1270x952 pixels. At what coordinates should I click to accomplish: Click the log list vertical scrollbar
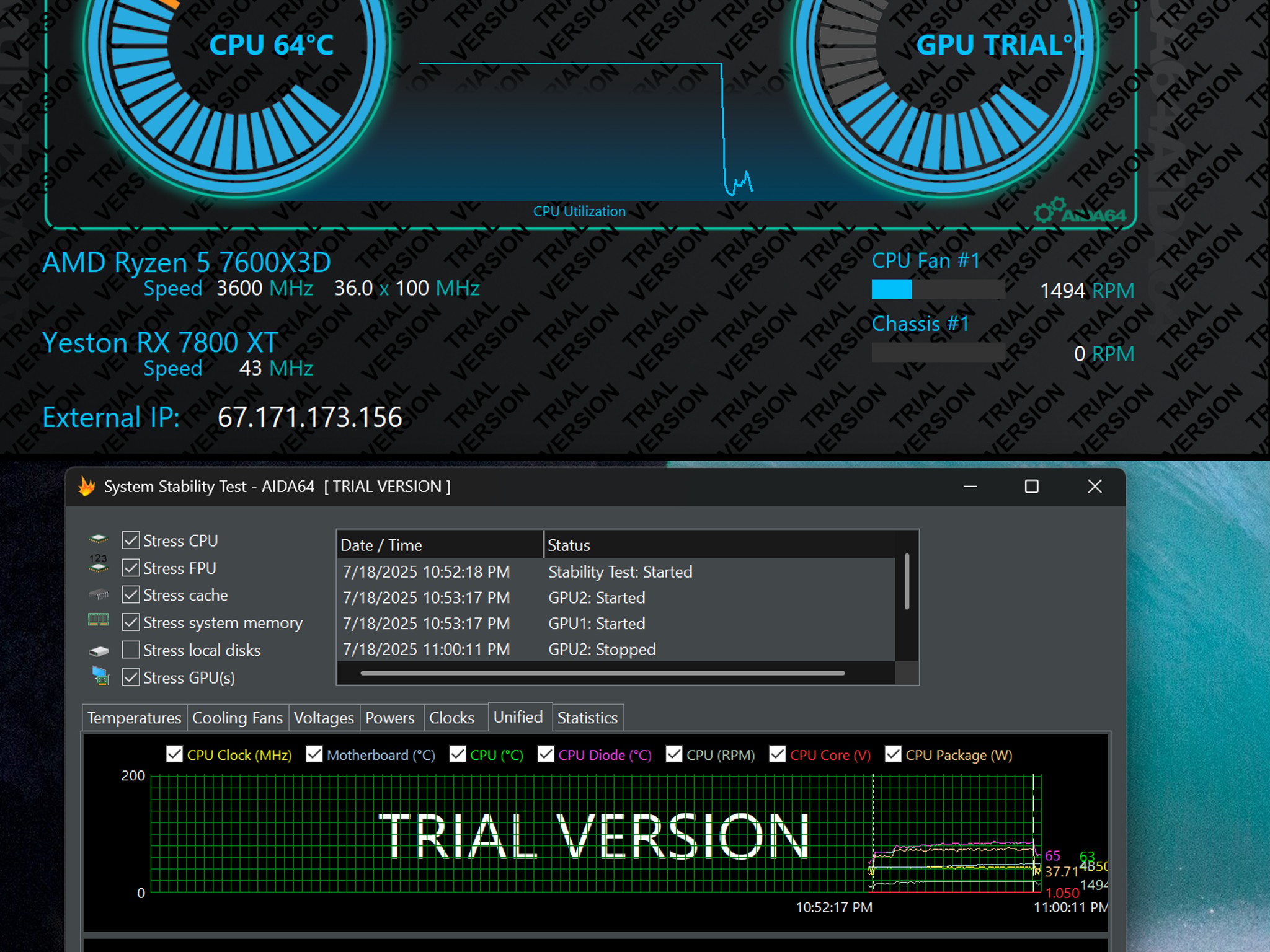[907, 582]
